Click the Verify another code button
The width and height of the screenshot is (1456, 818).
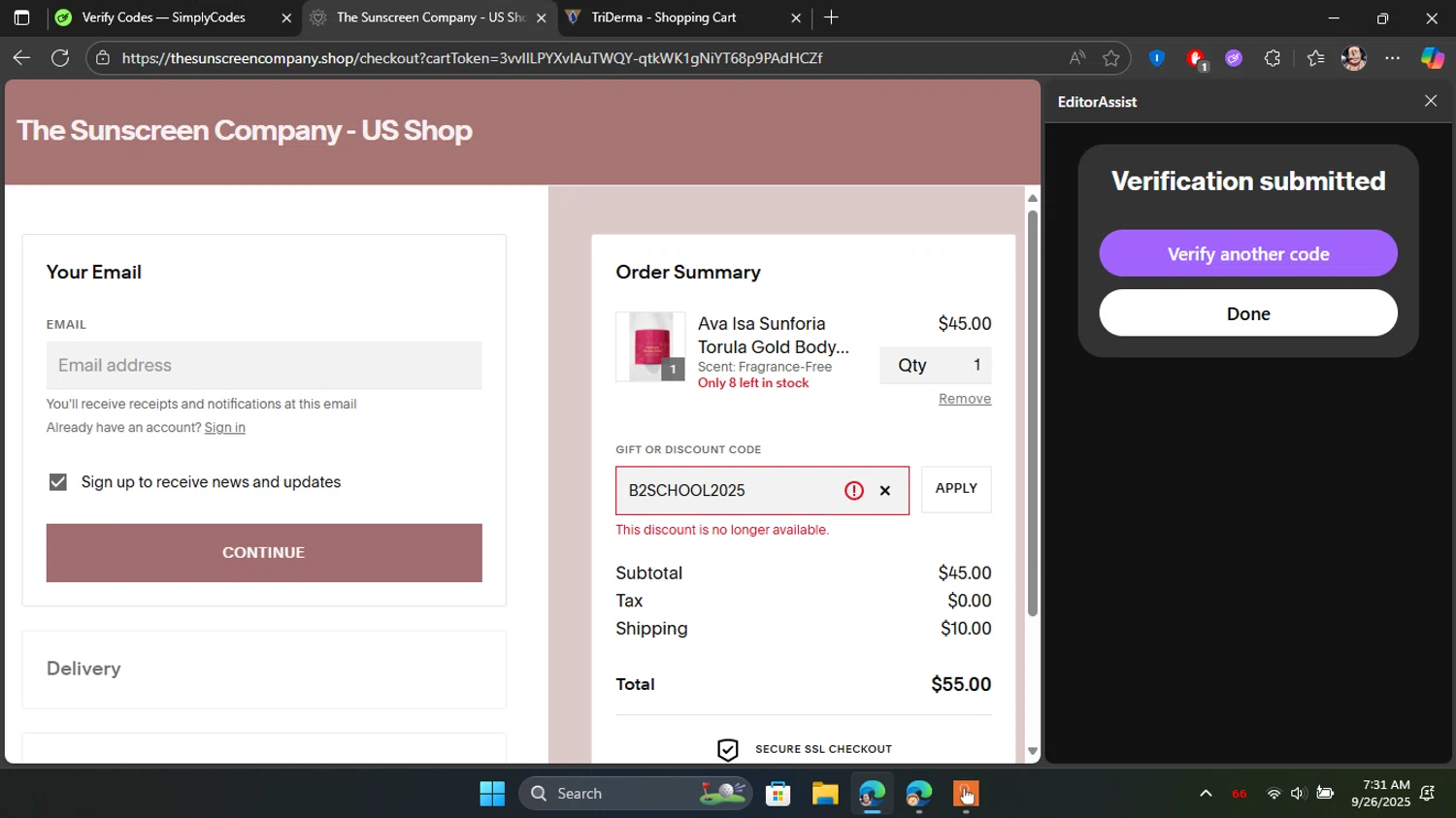pos(1248,254)
